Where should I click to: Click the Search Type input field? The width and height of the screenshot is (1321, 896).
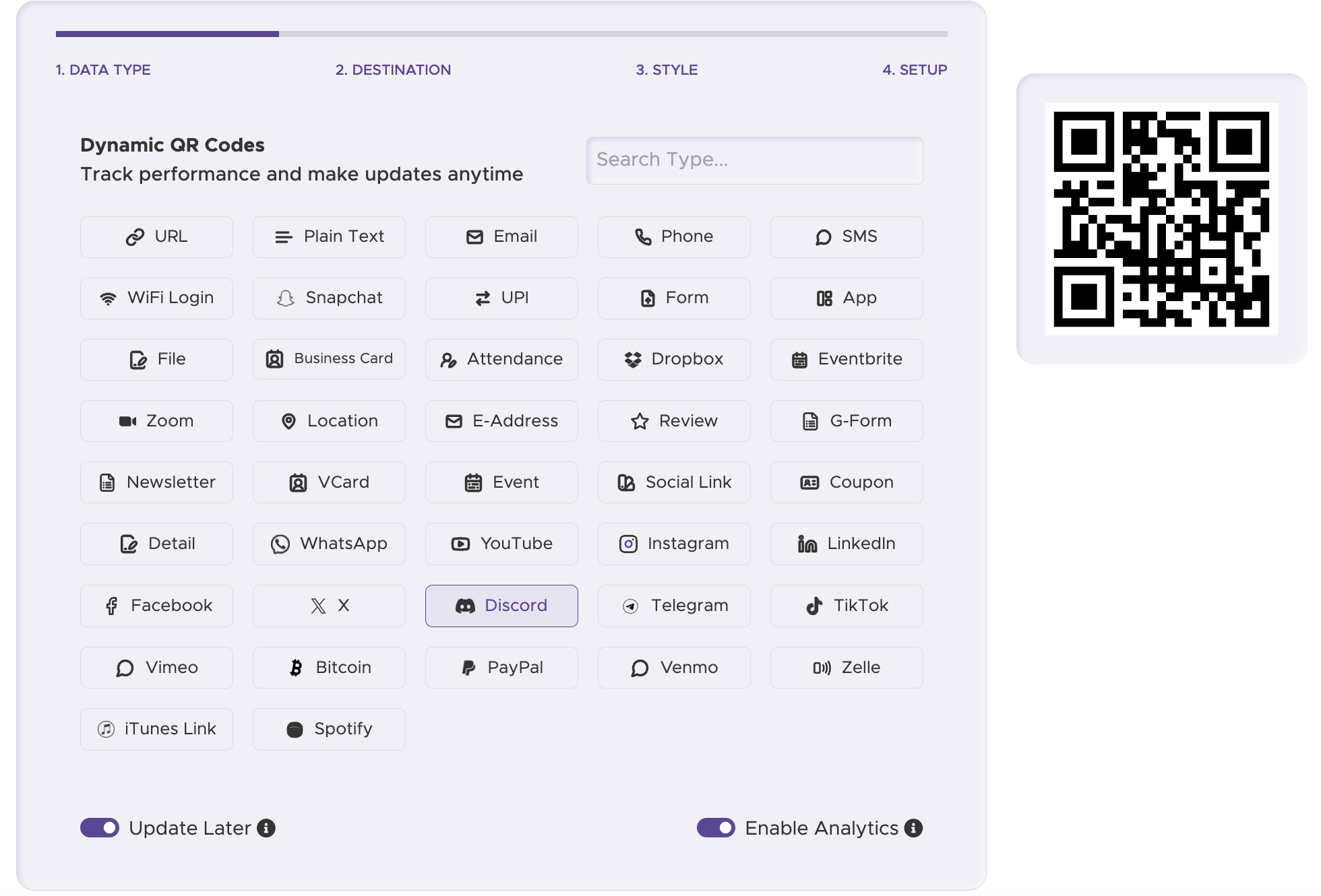755,160
